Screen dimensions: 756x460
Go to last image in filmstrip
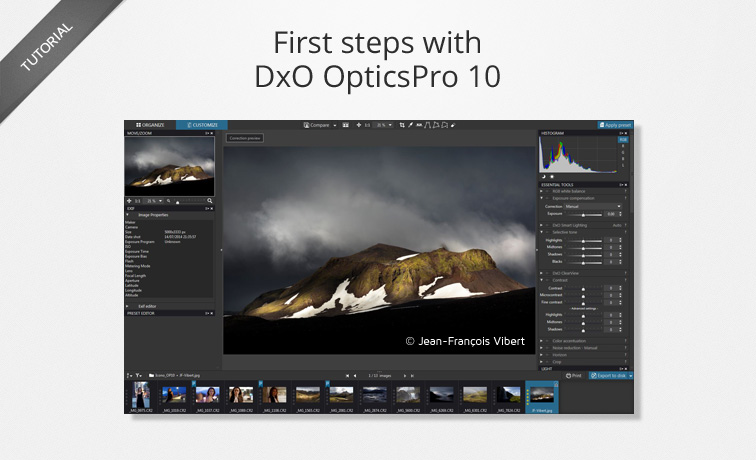pyautogui.click(x=412, y=376)
